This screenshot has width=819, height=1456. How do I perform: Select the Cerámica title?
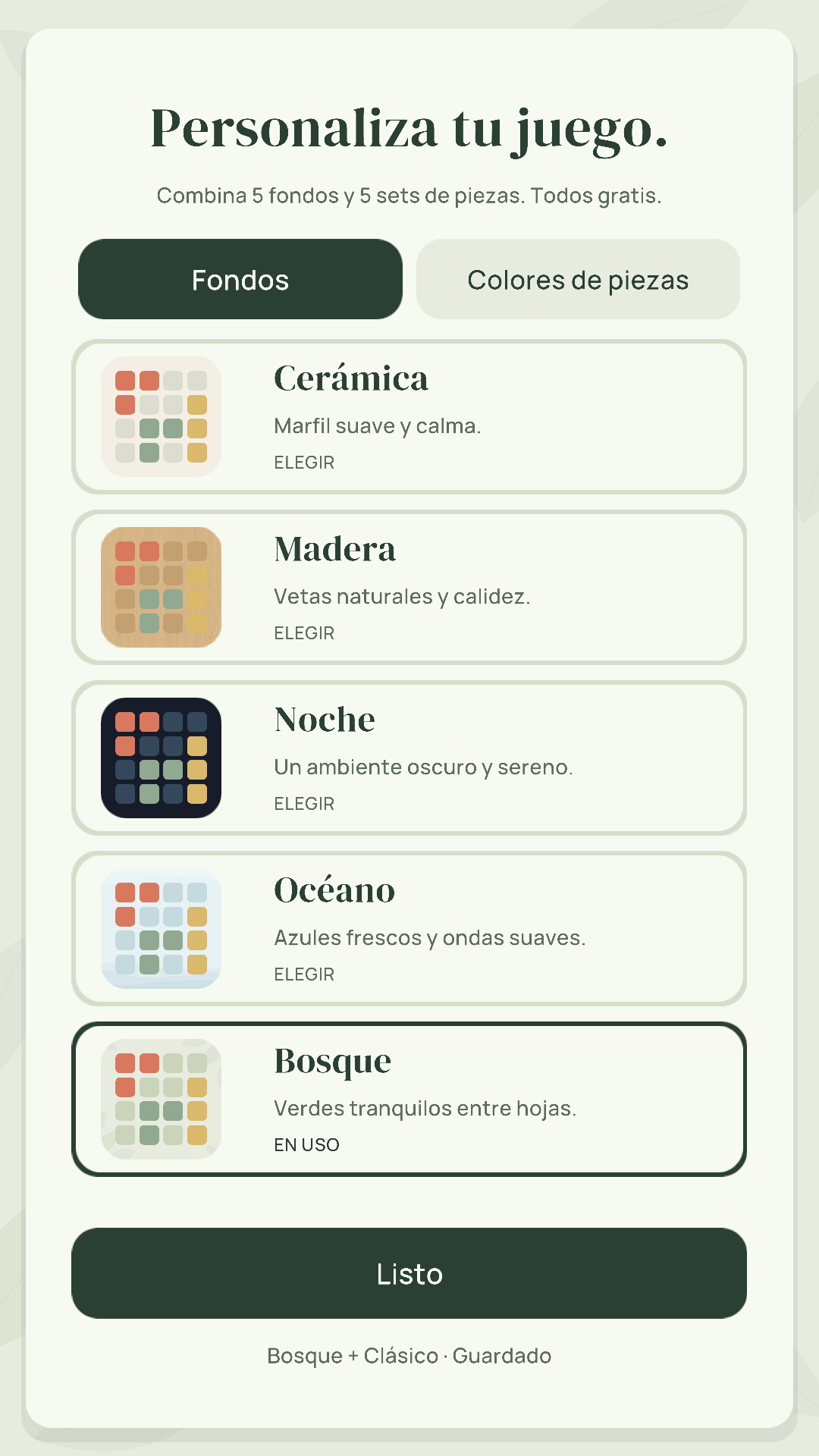click(351, 378)
